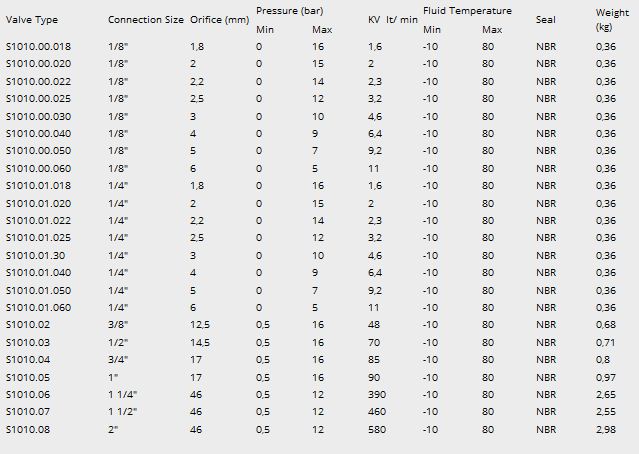Screen dimensions: 639x454
Task: Select valve type S1010.05
Action: pyautogui.click(x=28, y=377)
